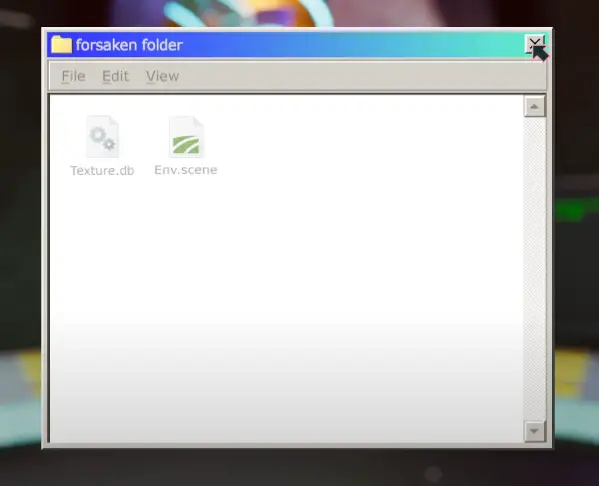
Task: Click the Env.scene filename label
Action: (186, 170)
